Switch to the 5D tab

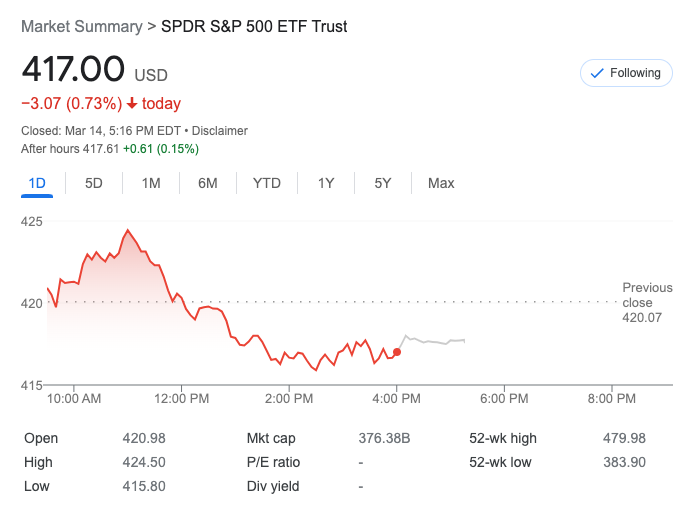point(94,183)
